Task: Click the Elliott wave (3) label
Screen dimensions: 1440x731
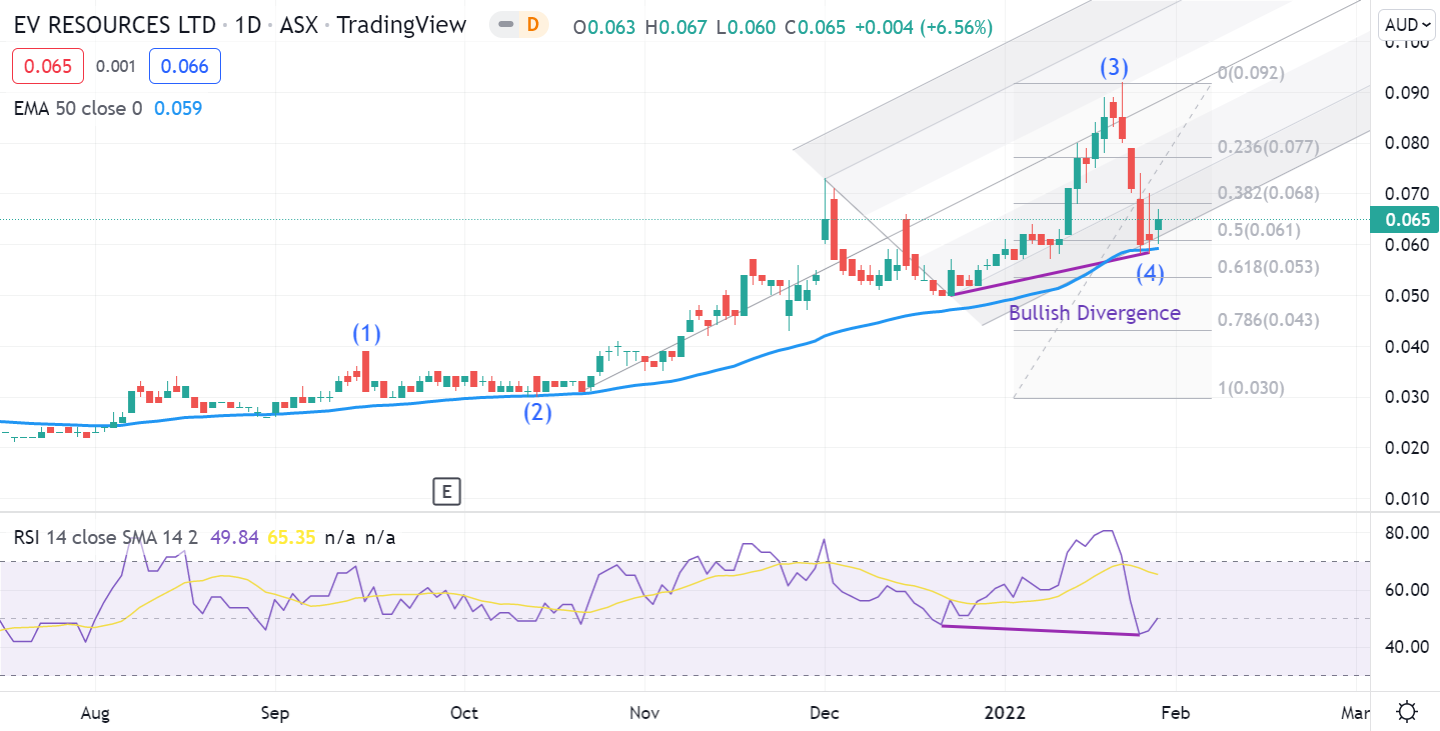Action: (x=1114, y=68)
